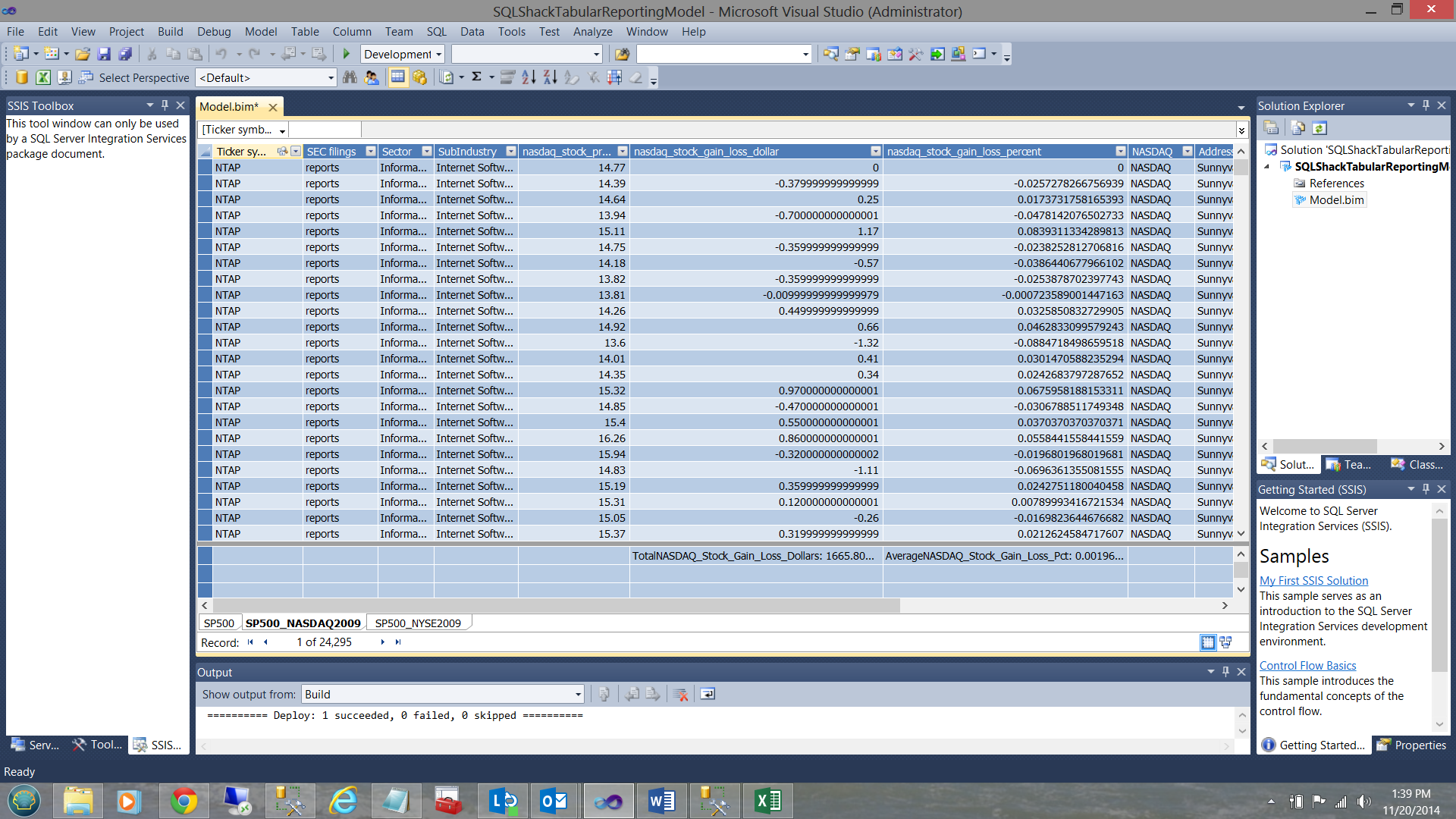Click the Sort Z to A icon
This screenshot has width=1456, height=819.
pyautogui.click(x=550, y=77)
